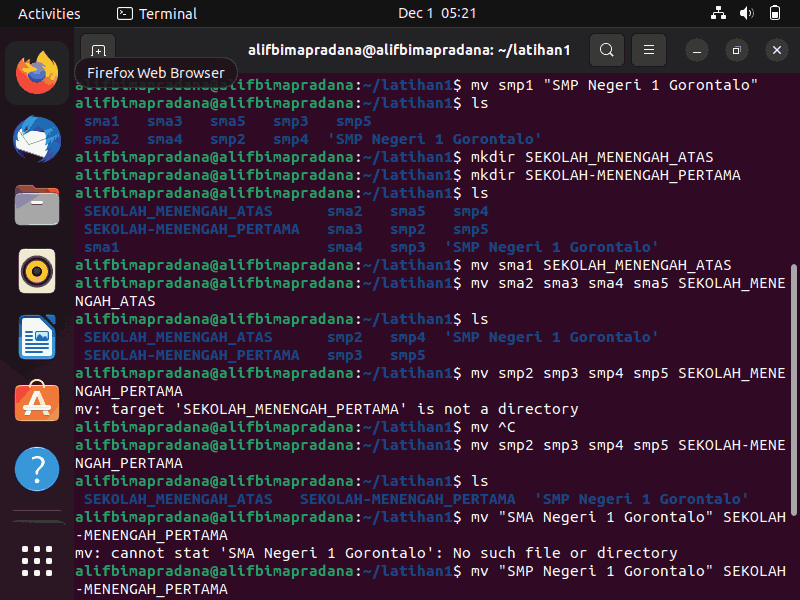800x600 pixels.
Task: Click the 'Firefox Web Browser' tooltip label
Action: (156, 73)
